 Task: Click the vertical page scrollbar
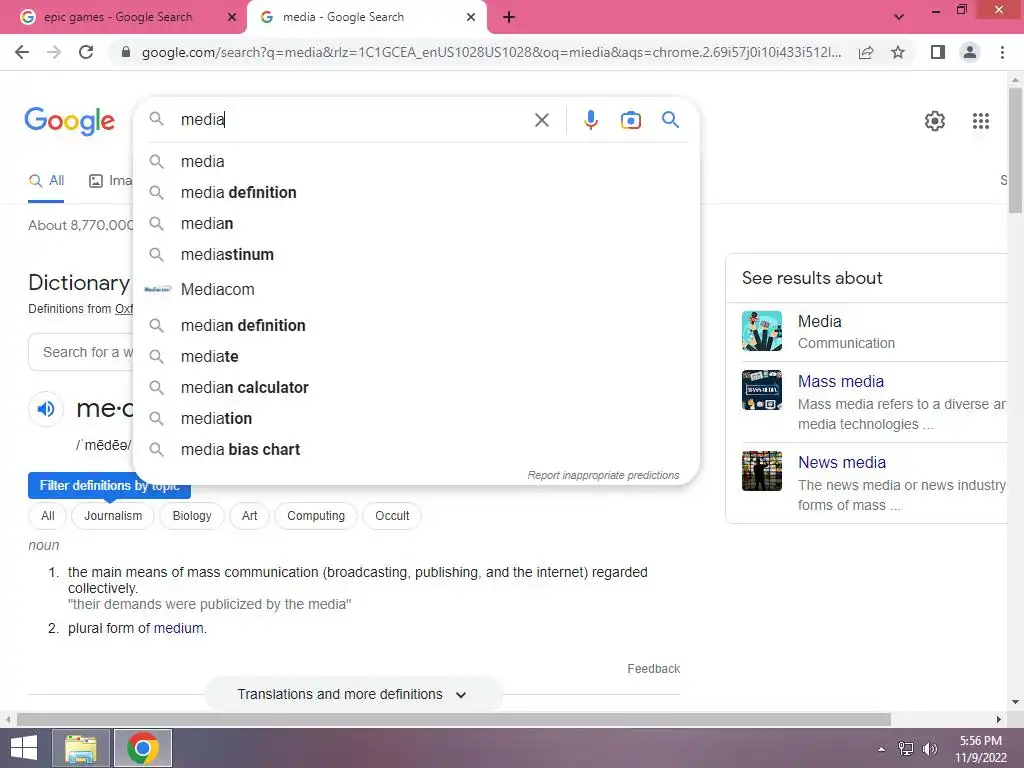click(1015, 150)
